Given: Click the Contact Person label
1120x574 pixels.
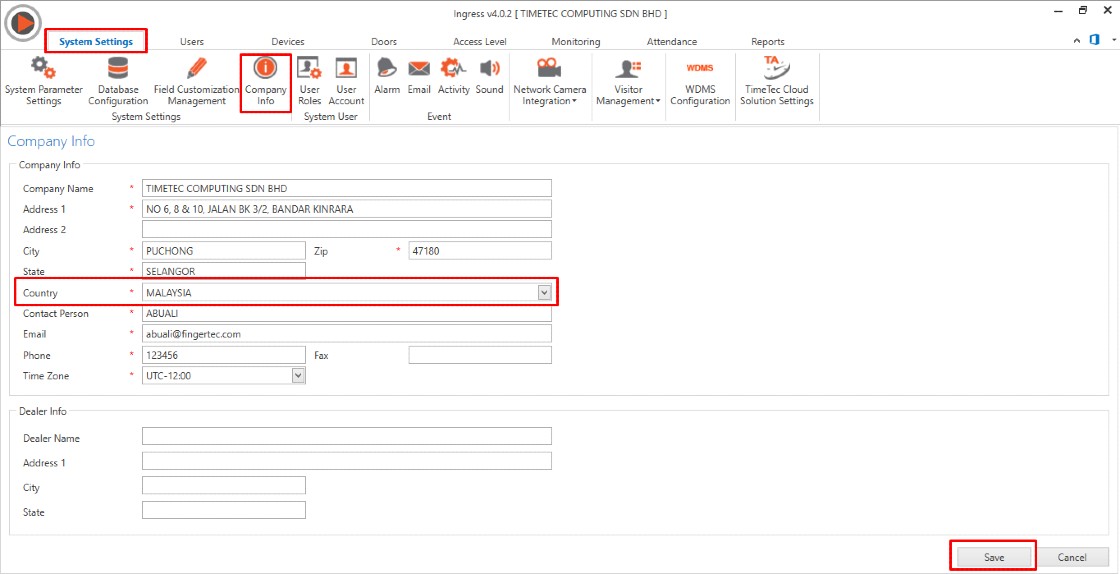Looking at the screenshot, I should coord(55,313).
